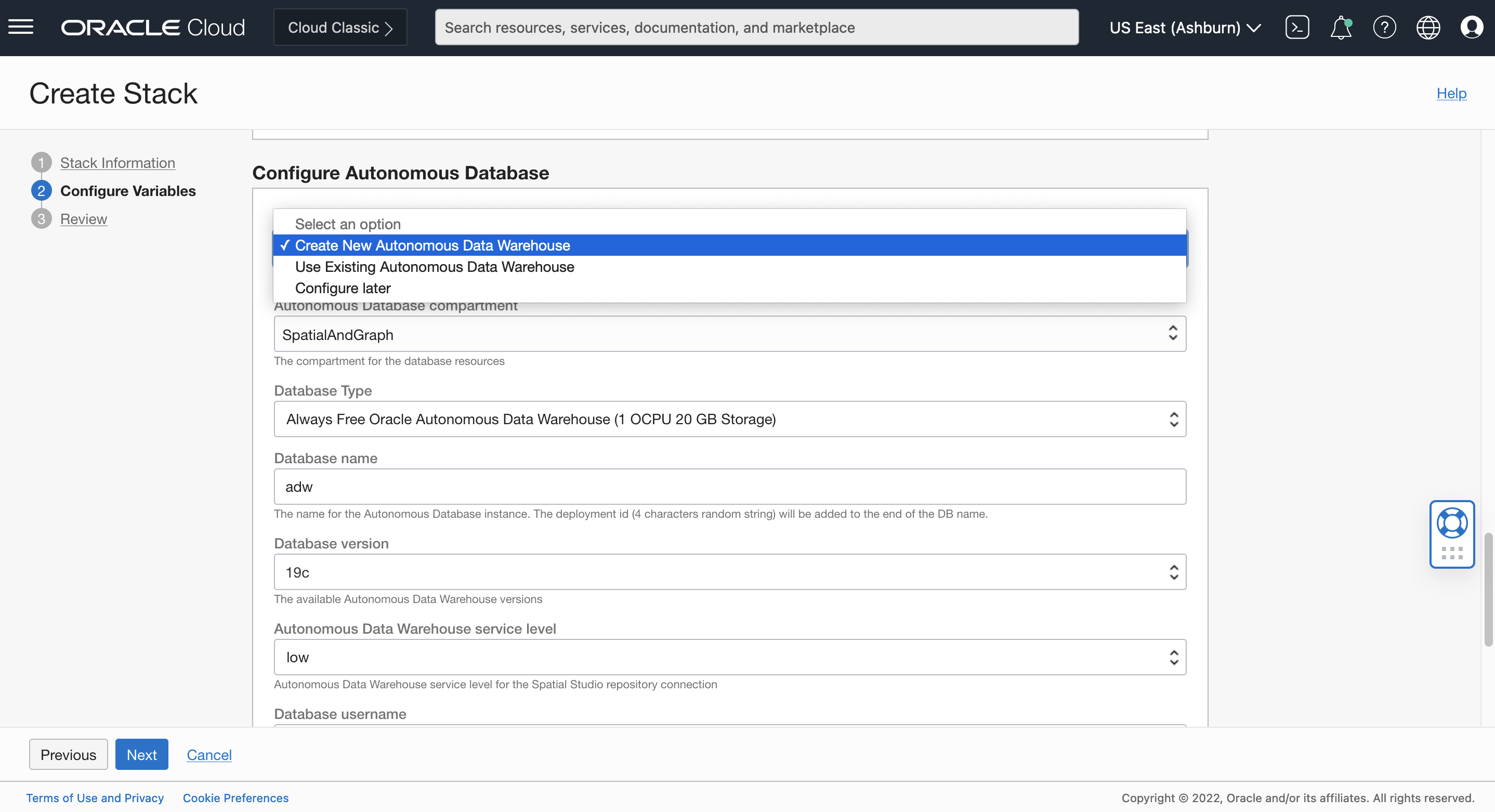Open the US East (Ashburn) region dropdown
The image size is (1495, 812).
click(x=1185, y=27)
